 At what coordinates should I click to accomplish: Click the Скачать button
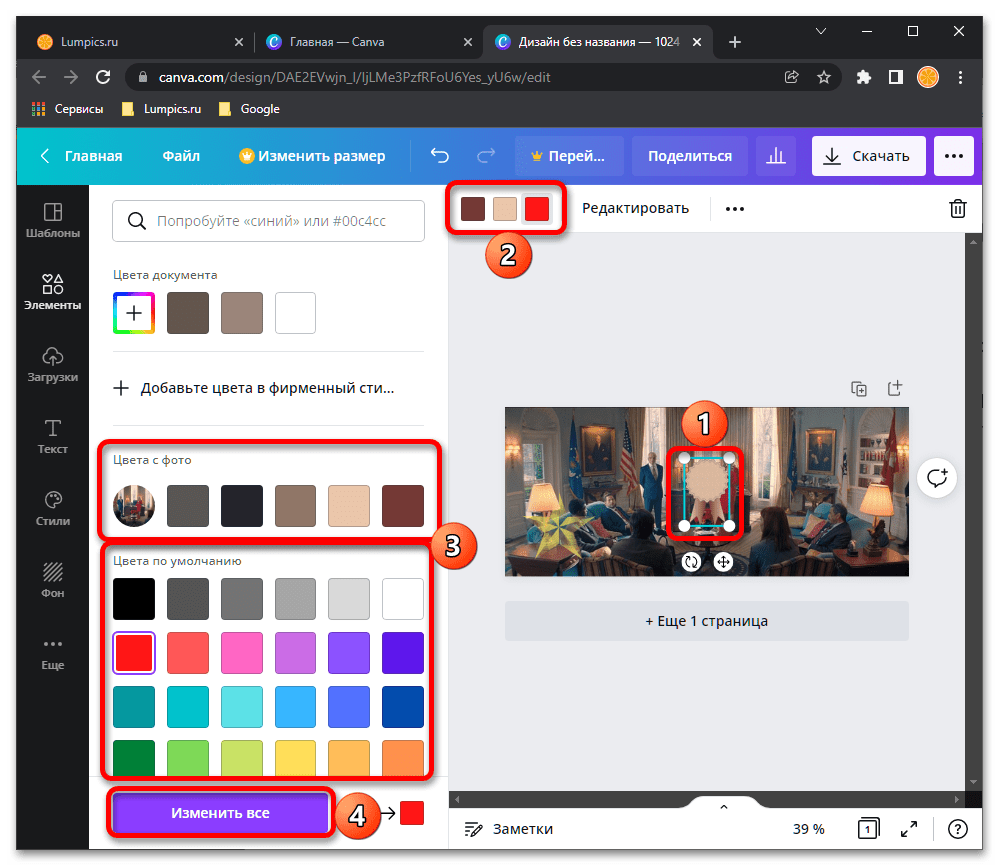click(868, 155)
